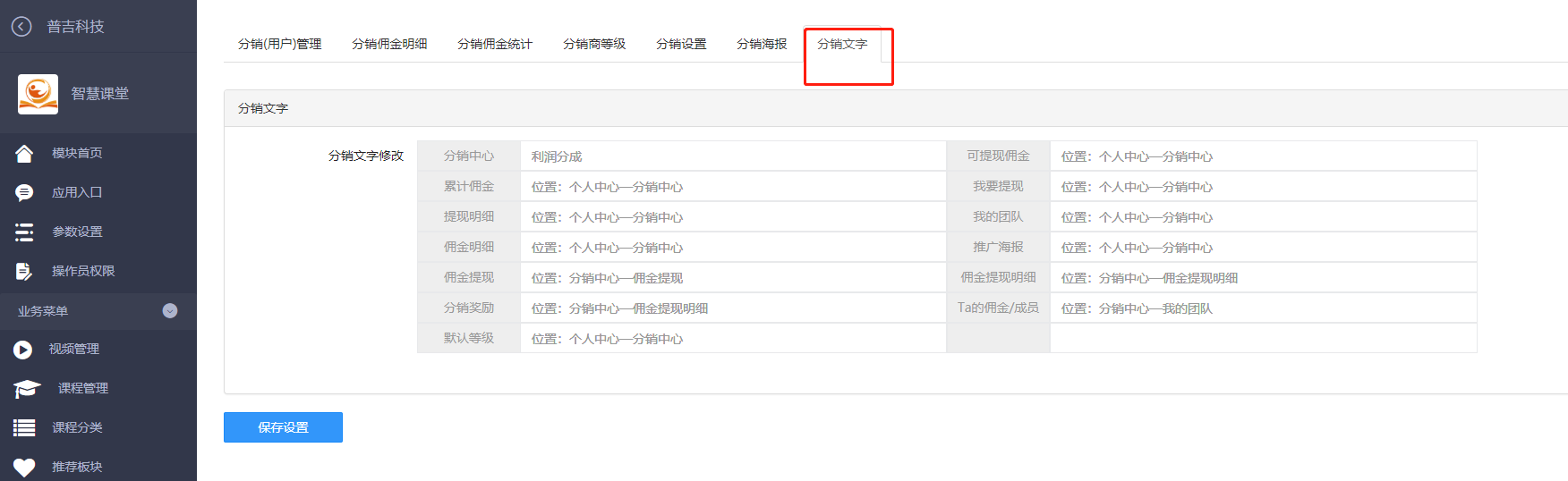Click the chat bubble icon beside 应用入口
This screenshot has height=481, width=1568.
point(24,193)
